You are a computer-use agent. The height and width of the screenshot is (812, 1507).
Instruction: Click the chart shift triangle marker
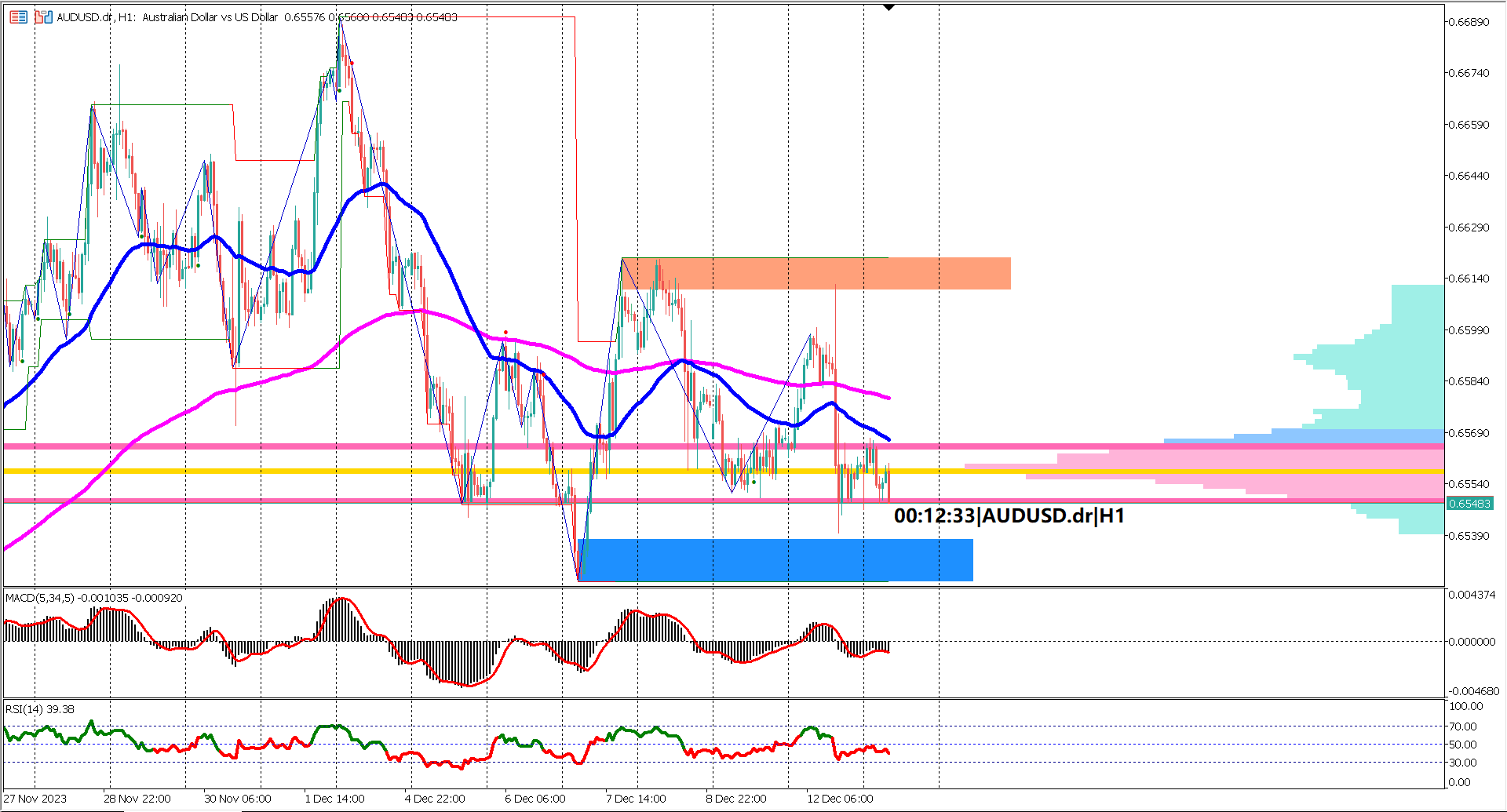click(889, 7)
